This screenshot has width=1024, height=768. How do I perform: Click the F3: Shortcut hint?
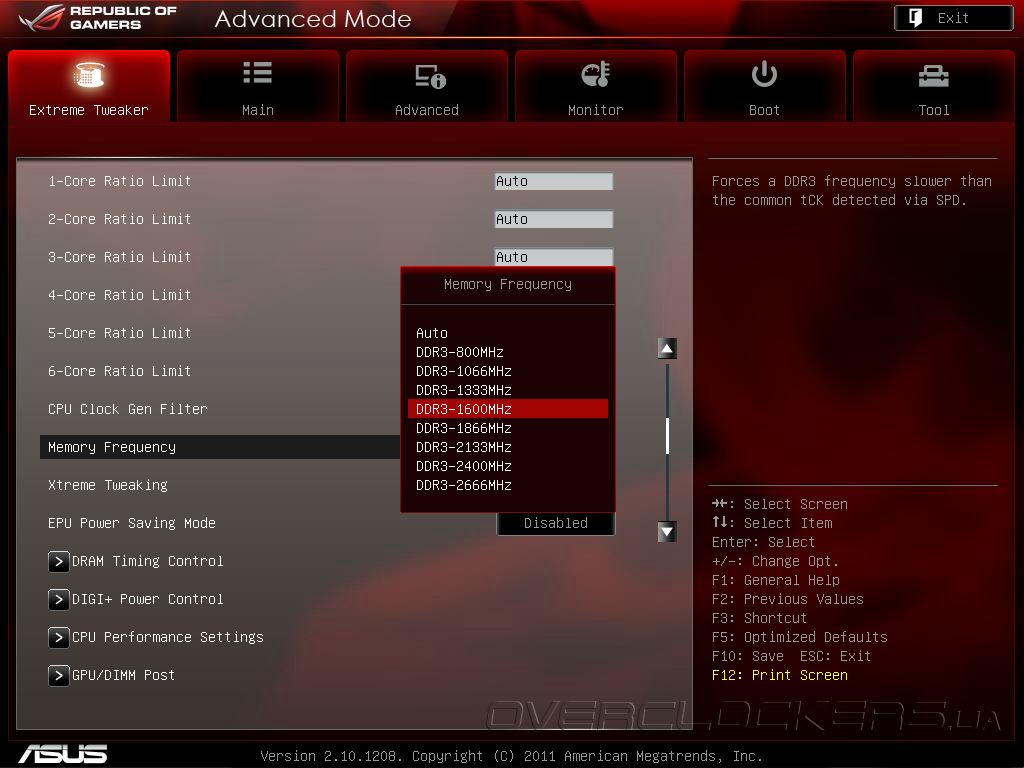760,618
